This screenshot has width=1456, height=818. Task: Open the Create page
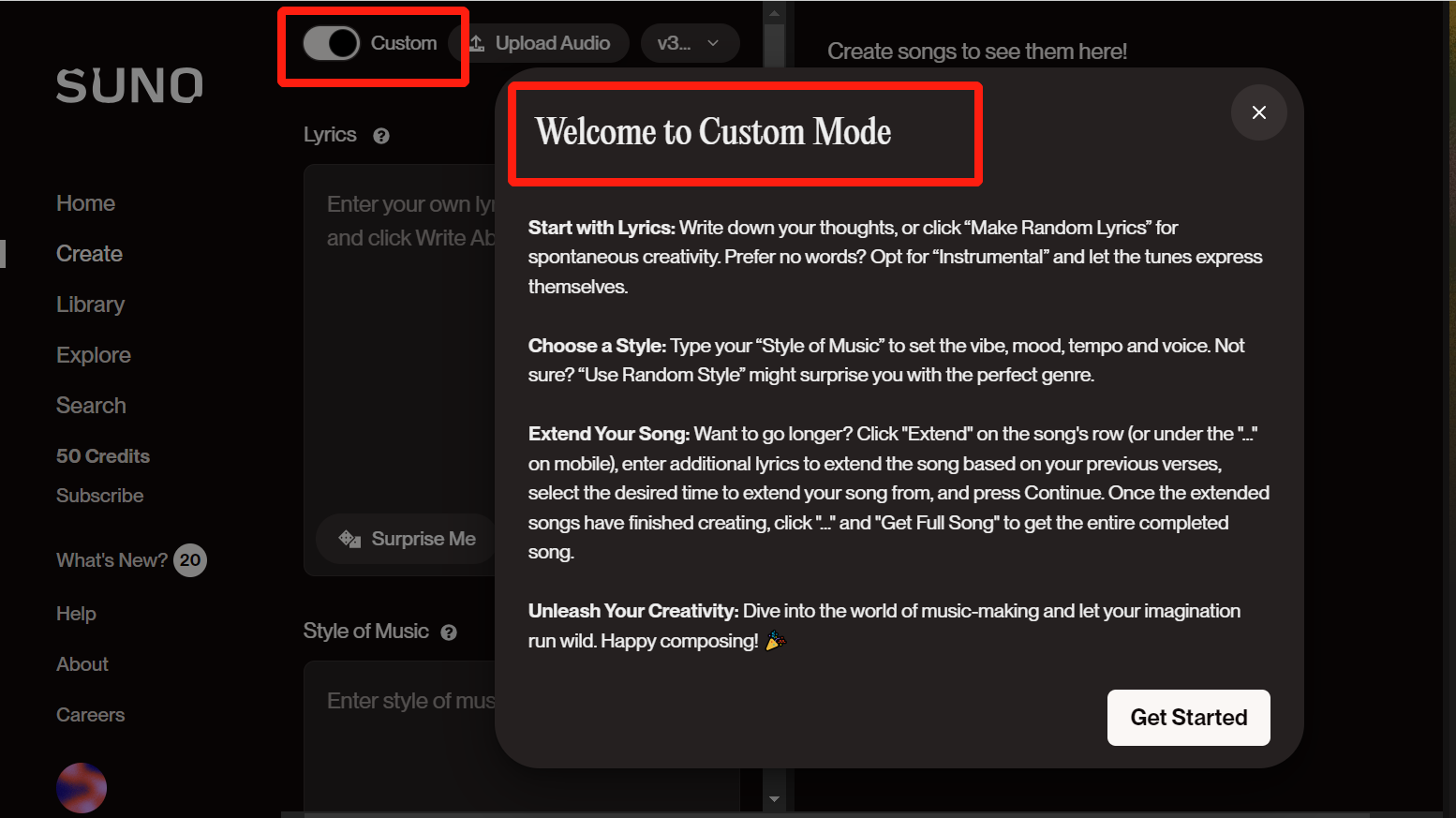89,254
